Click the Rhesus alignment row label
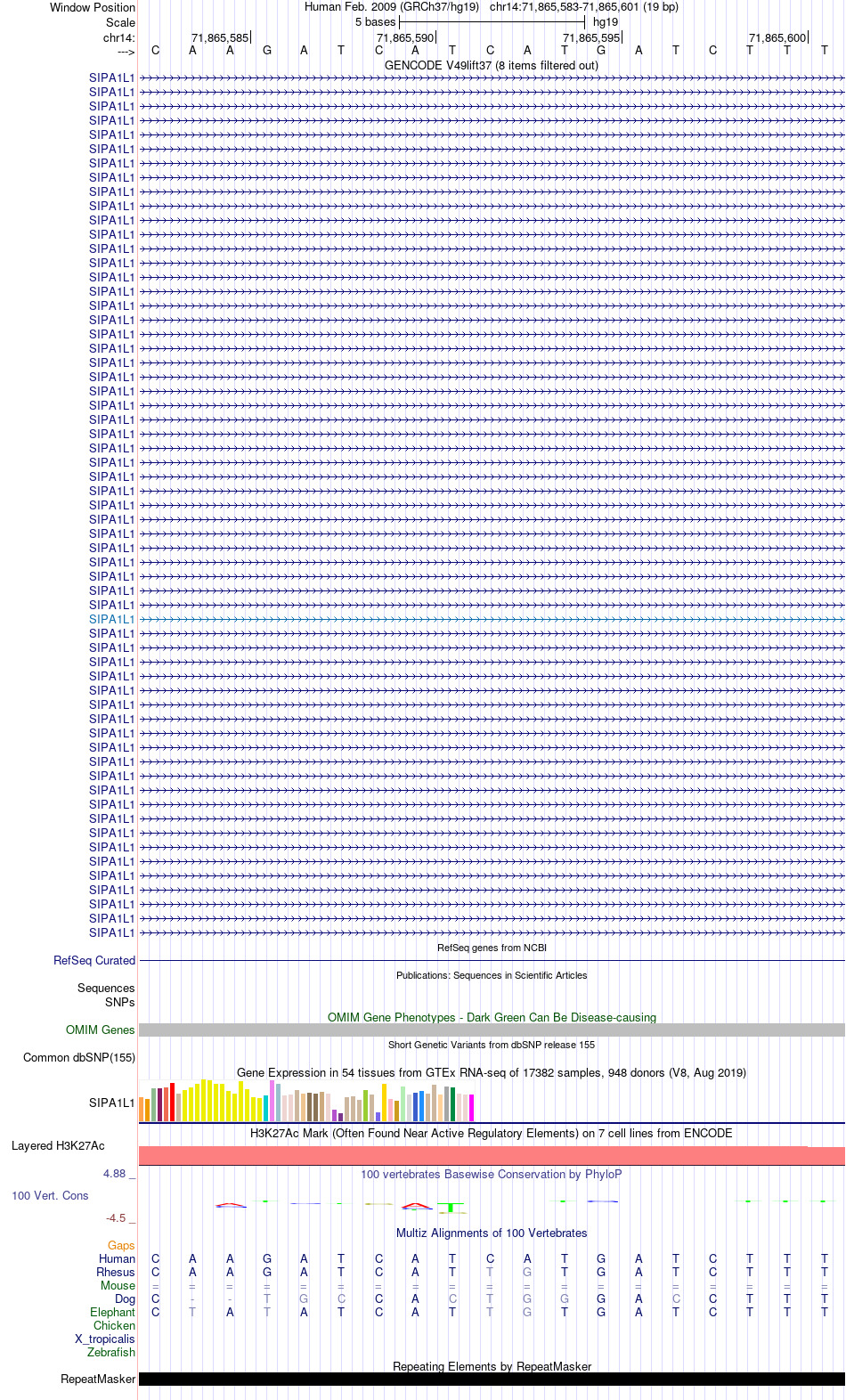The image size is (846, 1400). (x=116, y=1272)
